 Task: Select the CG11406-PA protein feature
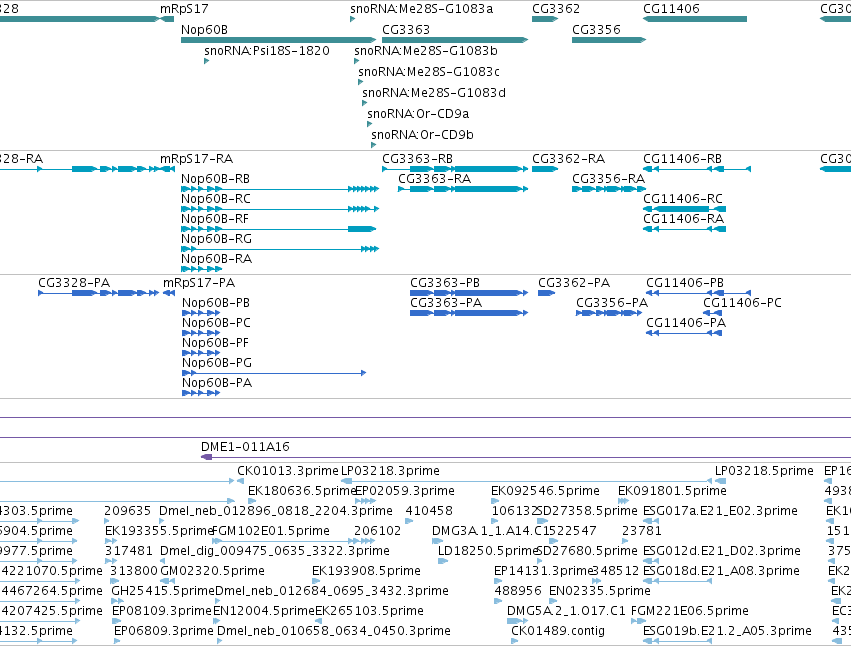click(x=684, y=333)
